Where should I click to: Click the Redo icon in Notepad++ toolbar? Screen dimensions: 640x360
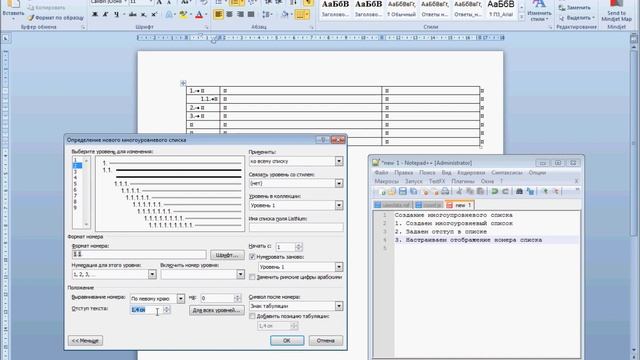pos(505,191)
